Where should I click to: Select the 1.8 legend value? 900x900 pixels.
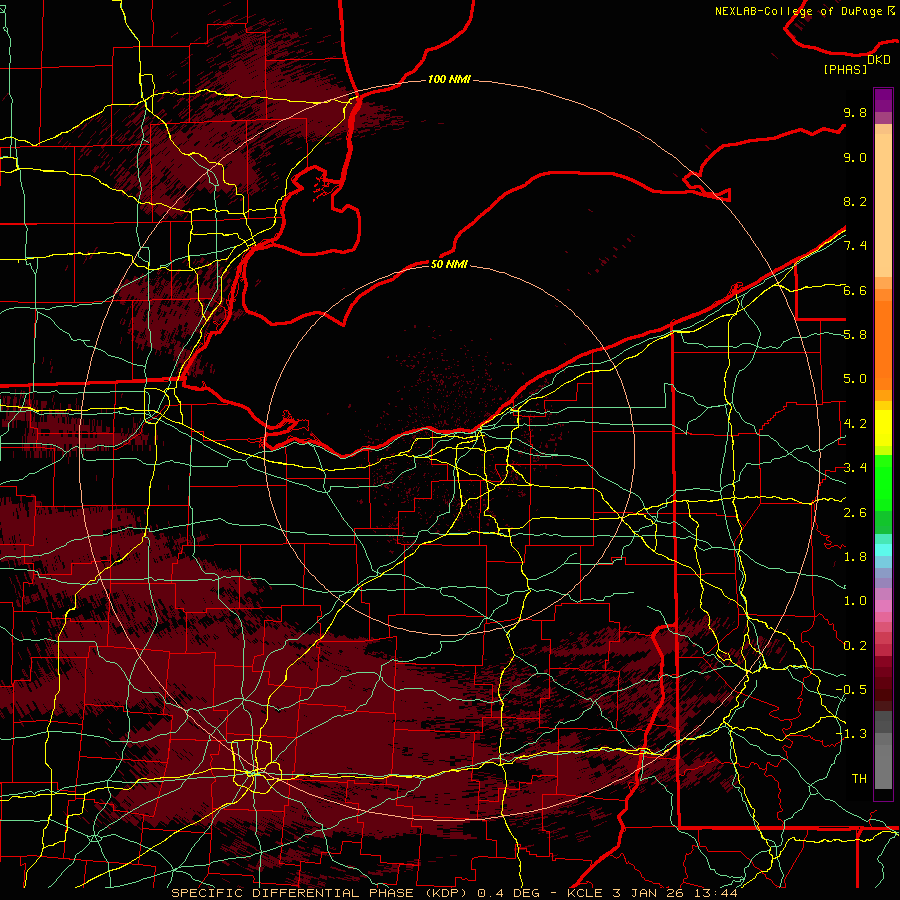pyautogui.click(x=855, y=557)
